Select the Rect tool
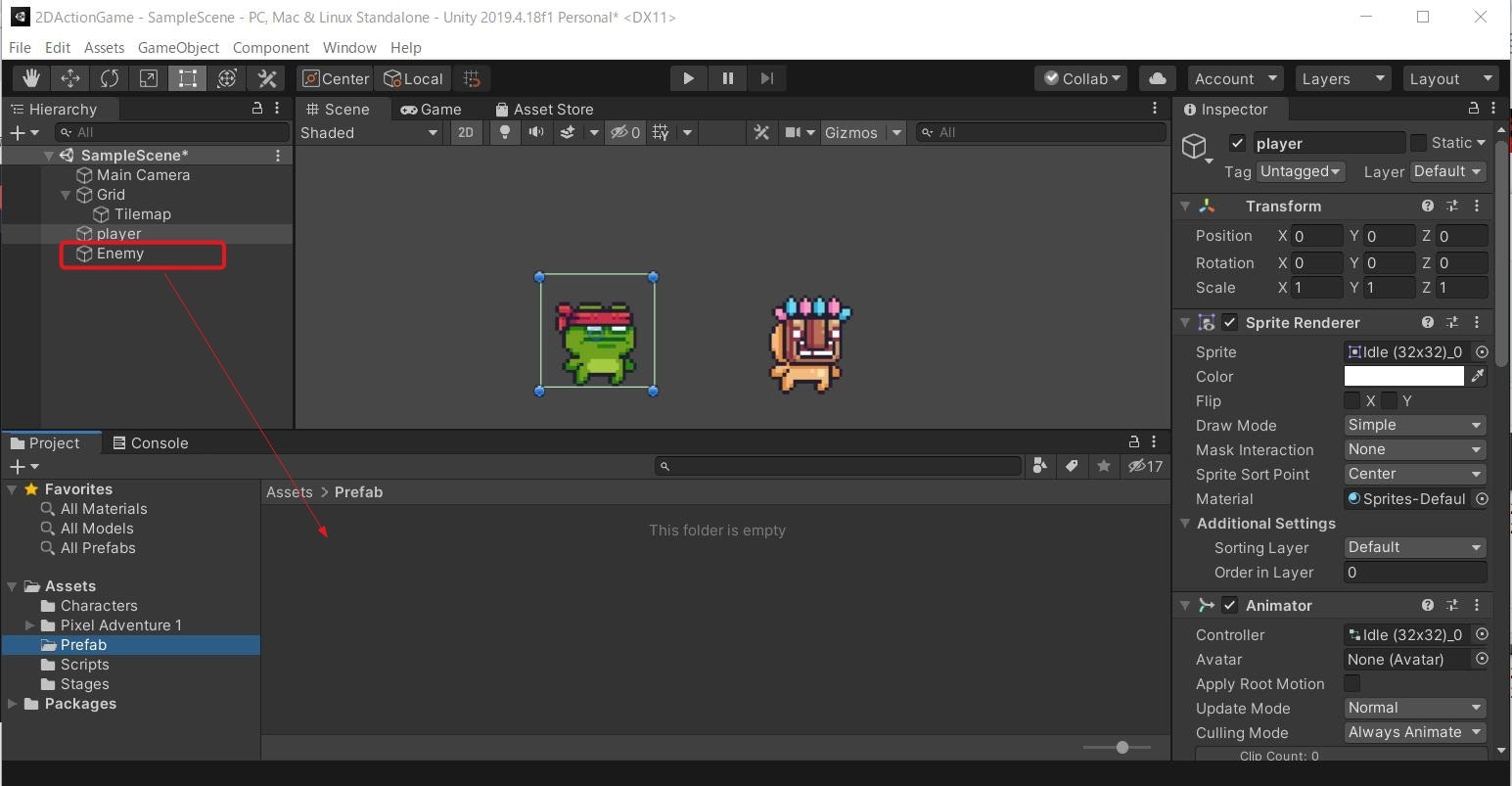This screenshot has width=1512, height=786. click(x=188, y=78)
